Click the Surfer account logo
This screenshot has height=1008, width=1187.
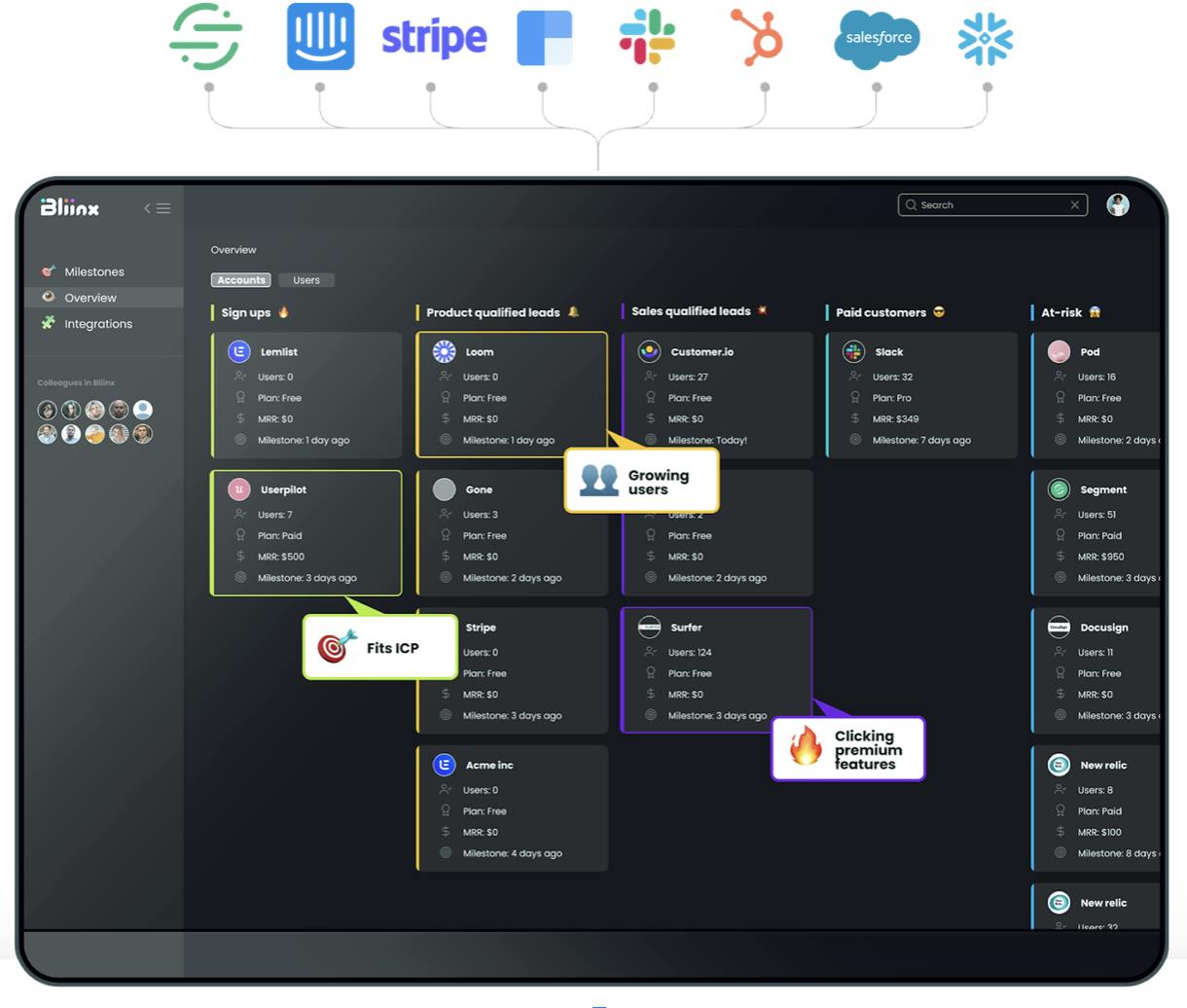[649, 627]
